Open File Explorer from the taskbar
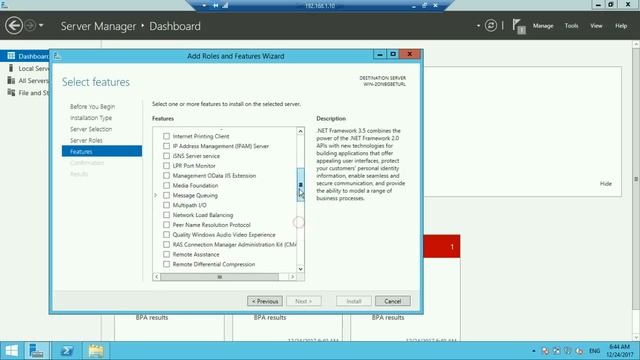The width and height of the screenshot is (640, 360). coord(96,351)
